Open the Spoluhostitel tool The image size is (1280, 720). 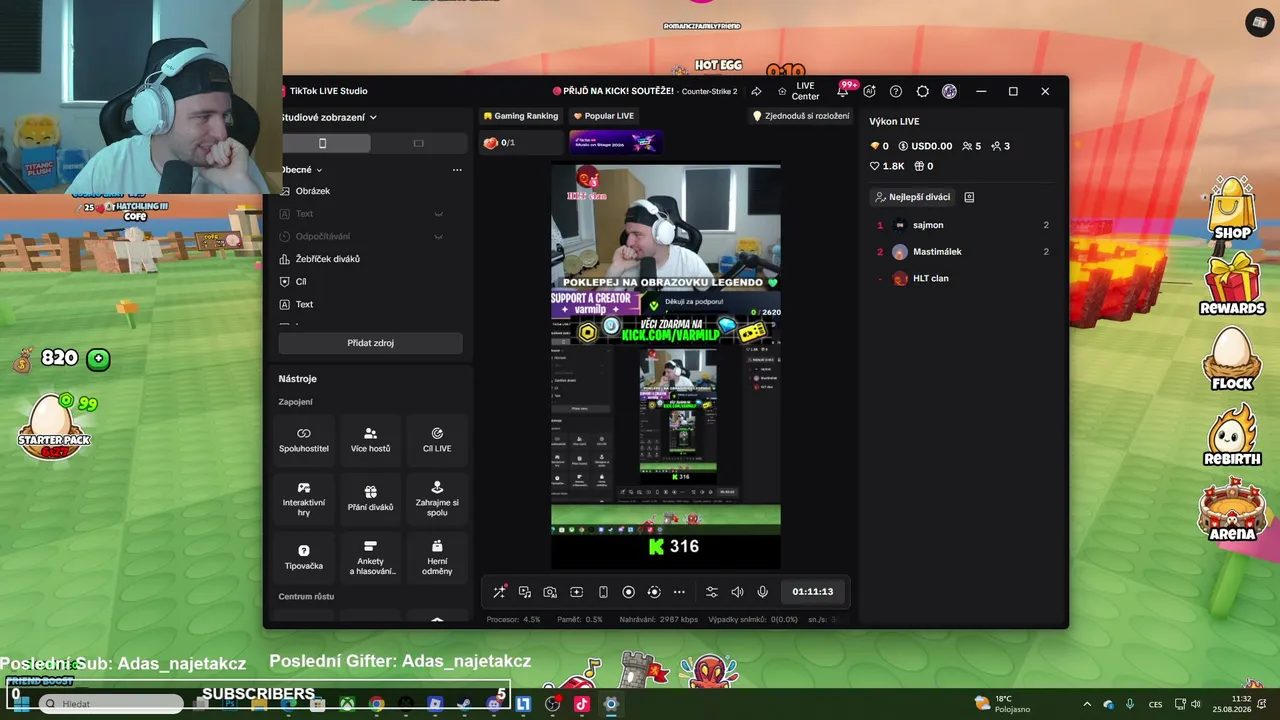[304, 440]
